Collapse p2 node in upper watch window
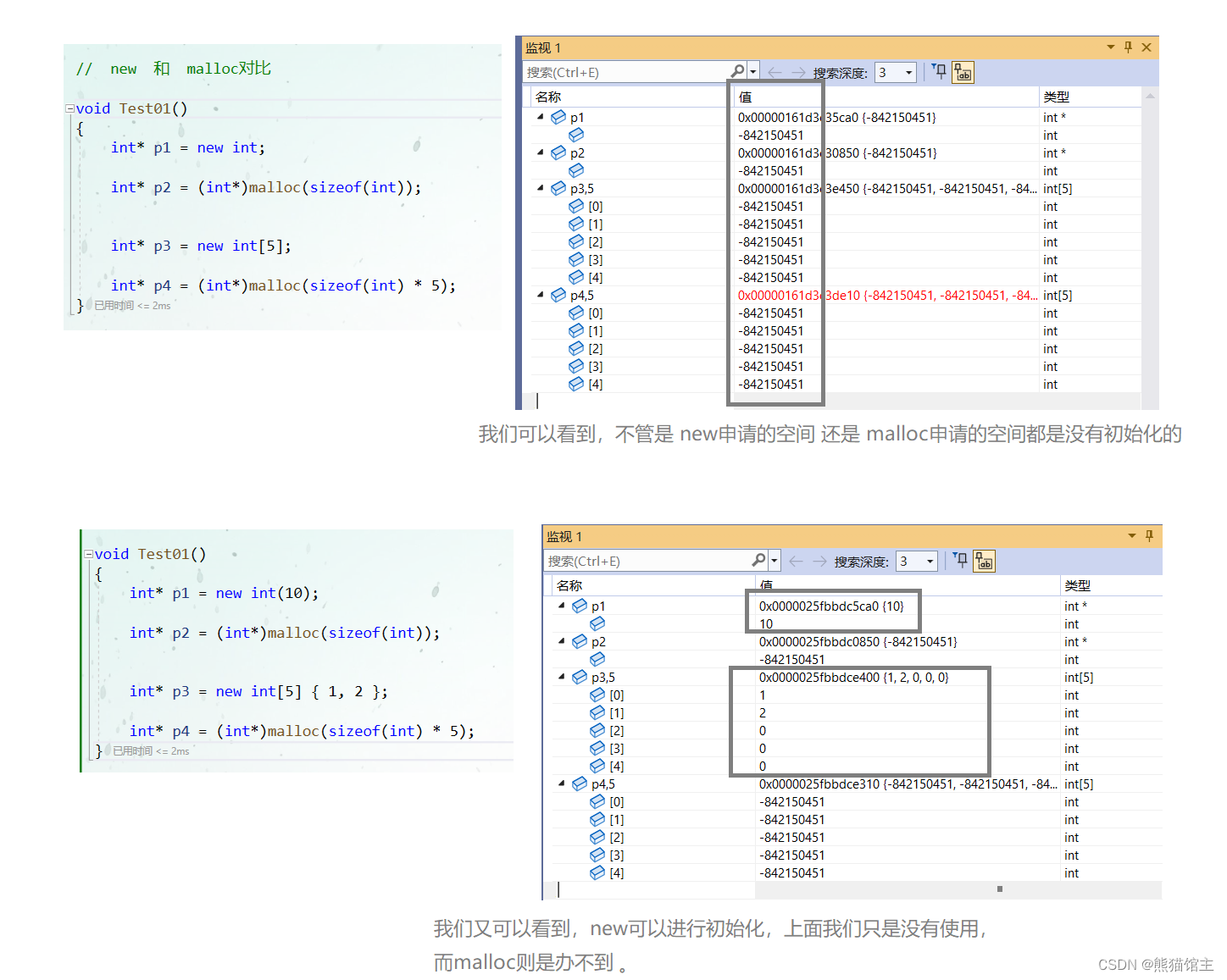Viewport: 1227px width, 980px height. coord(541,152)
